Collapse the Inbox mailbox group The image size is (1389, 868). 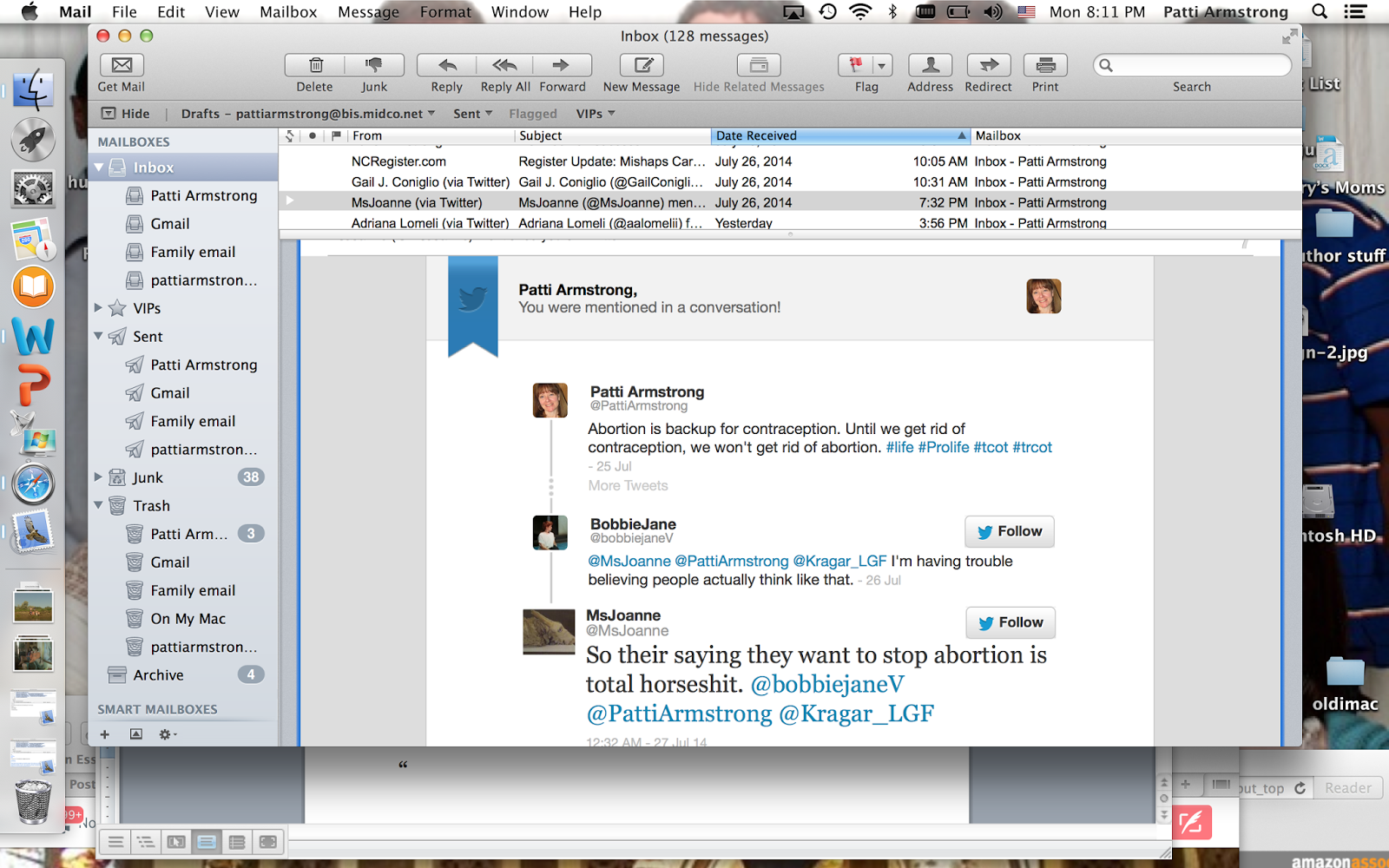tap(99, 168)
